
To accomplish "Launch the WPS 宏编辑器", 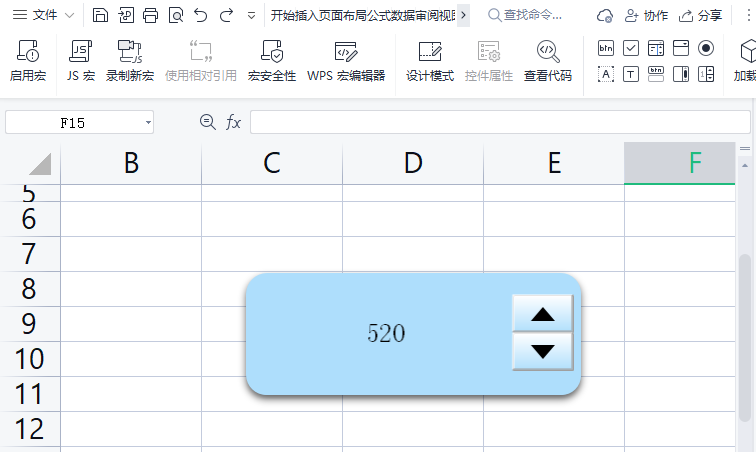I will 346,60.
